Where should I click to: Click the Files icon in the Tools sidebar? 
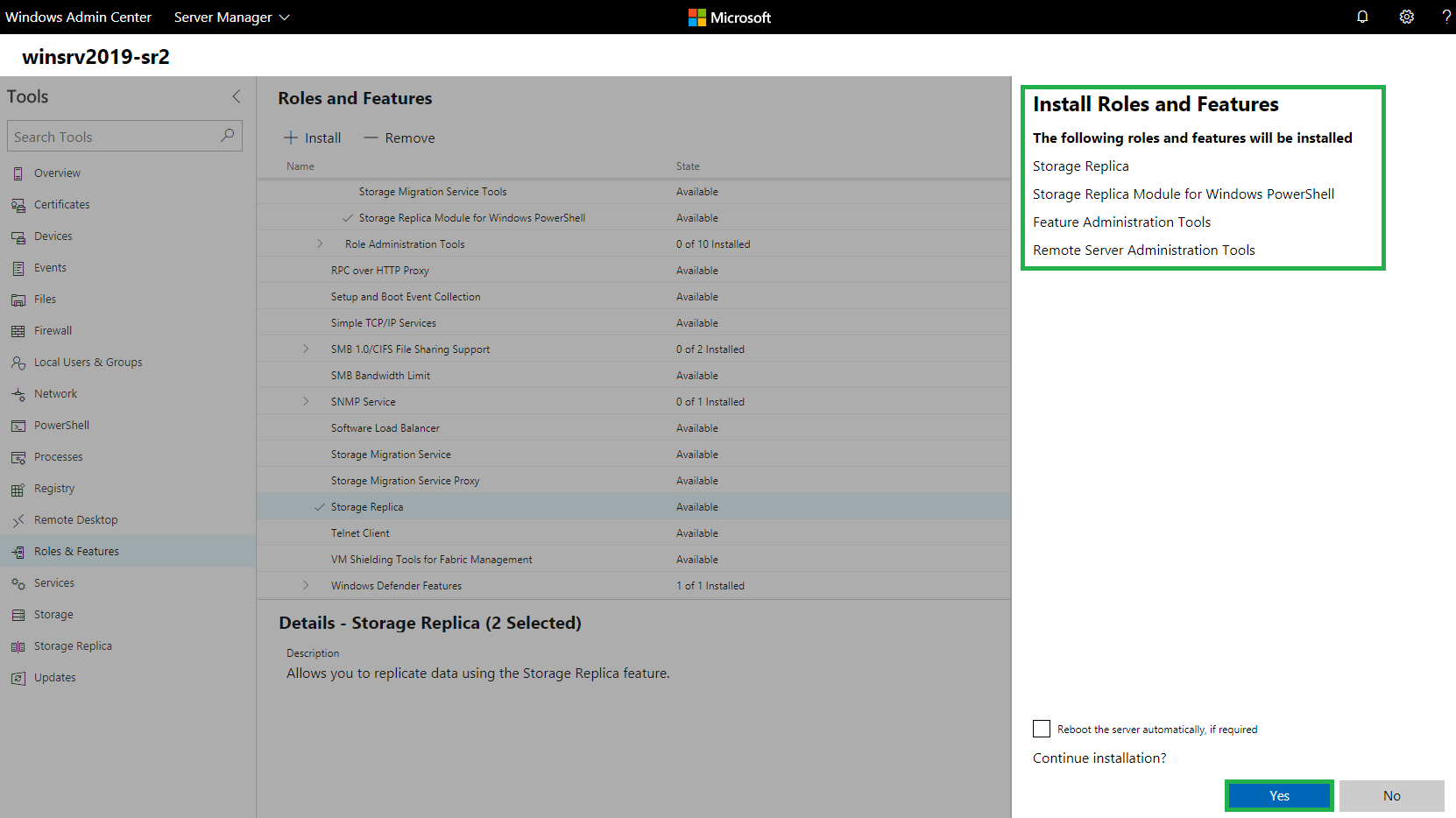18,300
